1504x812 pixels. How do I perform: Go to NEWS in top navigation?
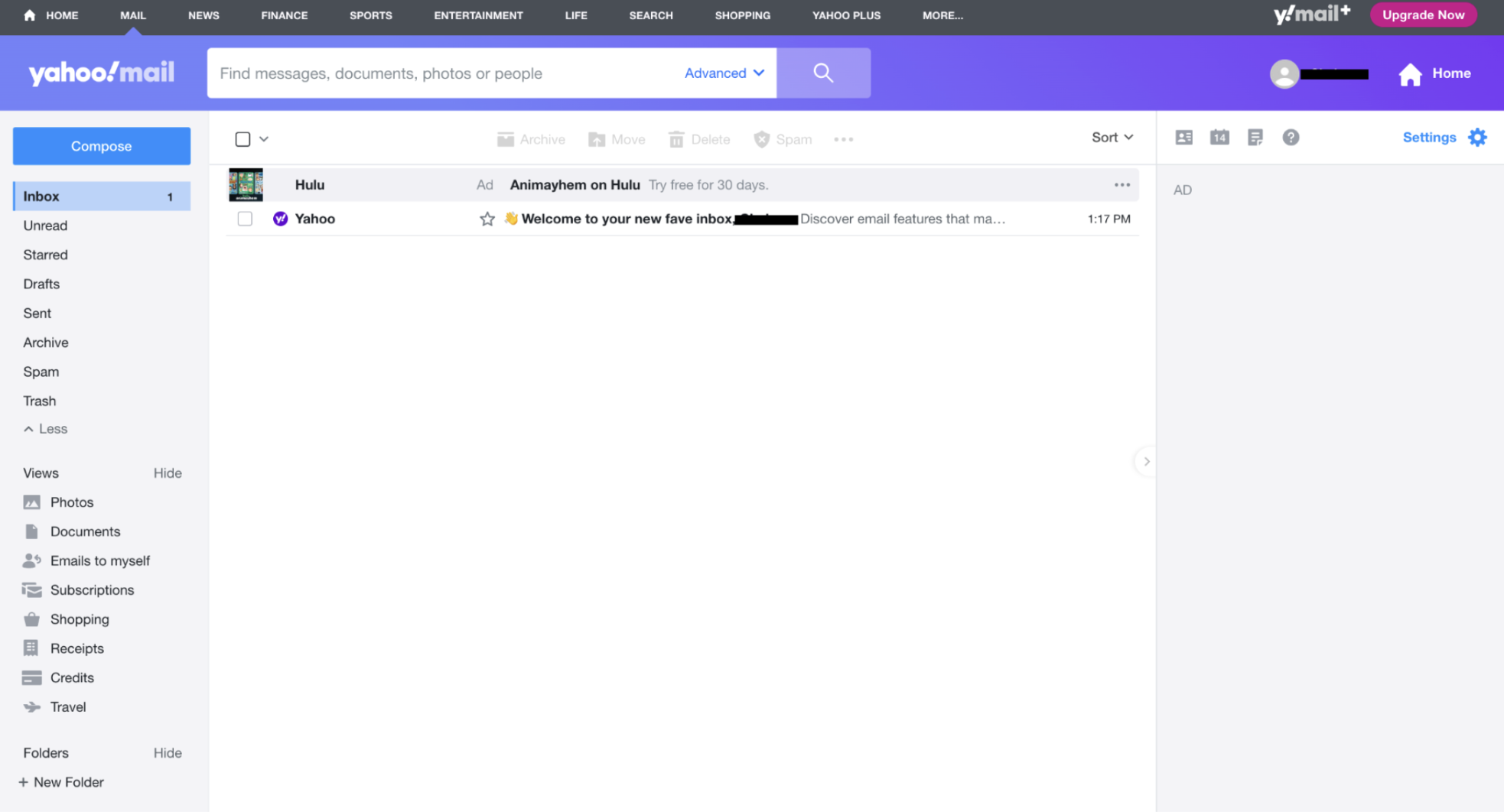click(203, 15)
